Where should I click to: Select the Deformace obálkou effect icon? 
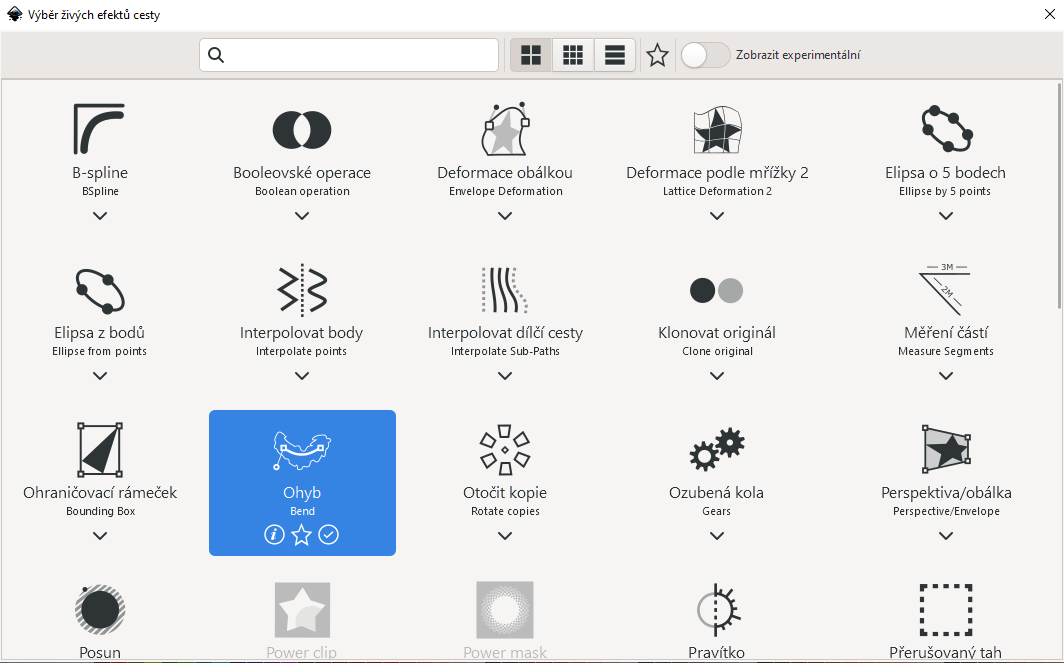click(x=505, y=130)
